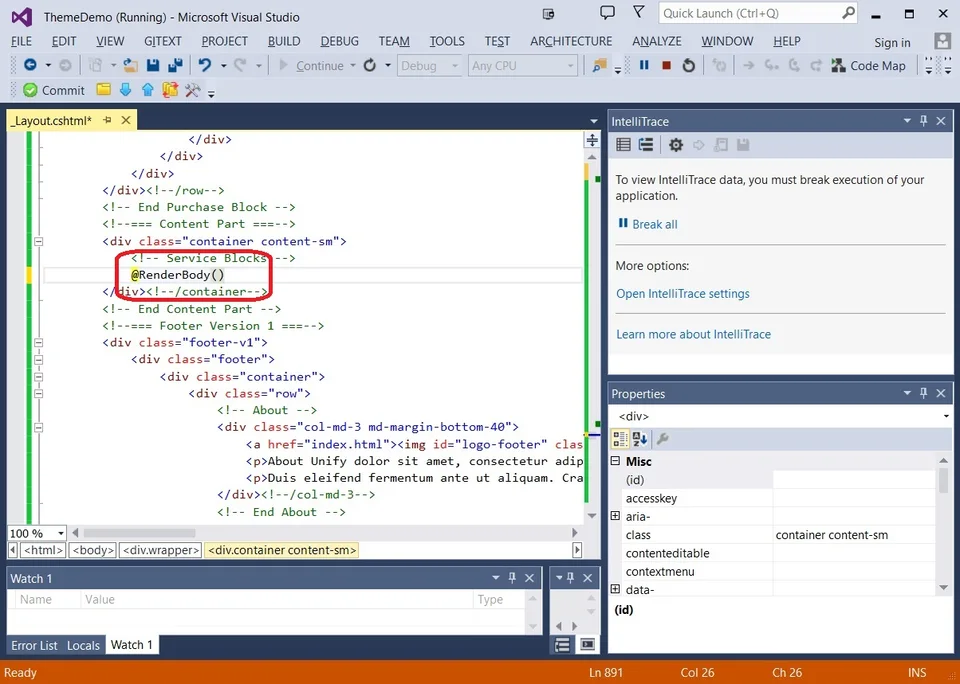Screen dimensions: 960x684
Task: Toggle auto-hide pin on IntelliTrace panel
Action: 924,121
